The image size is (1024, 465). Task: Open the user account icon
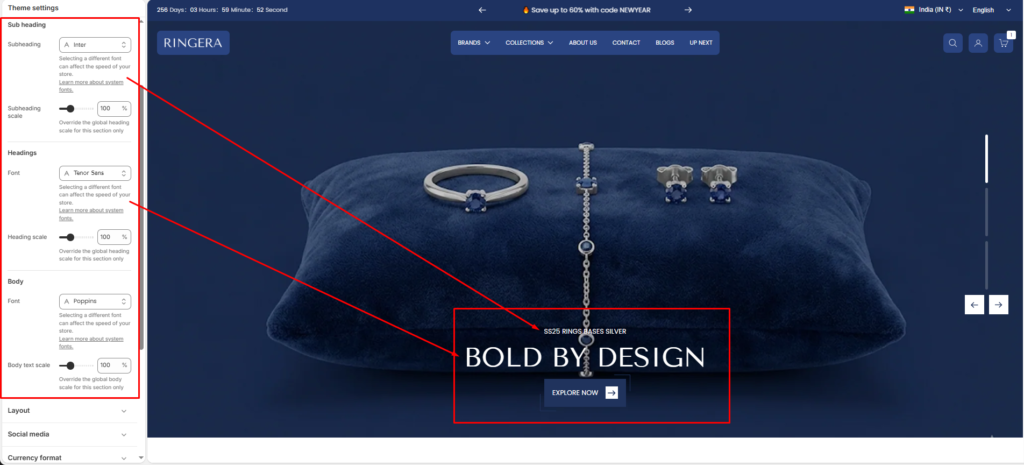pos(978,43)
